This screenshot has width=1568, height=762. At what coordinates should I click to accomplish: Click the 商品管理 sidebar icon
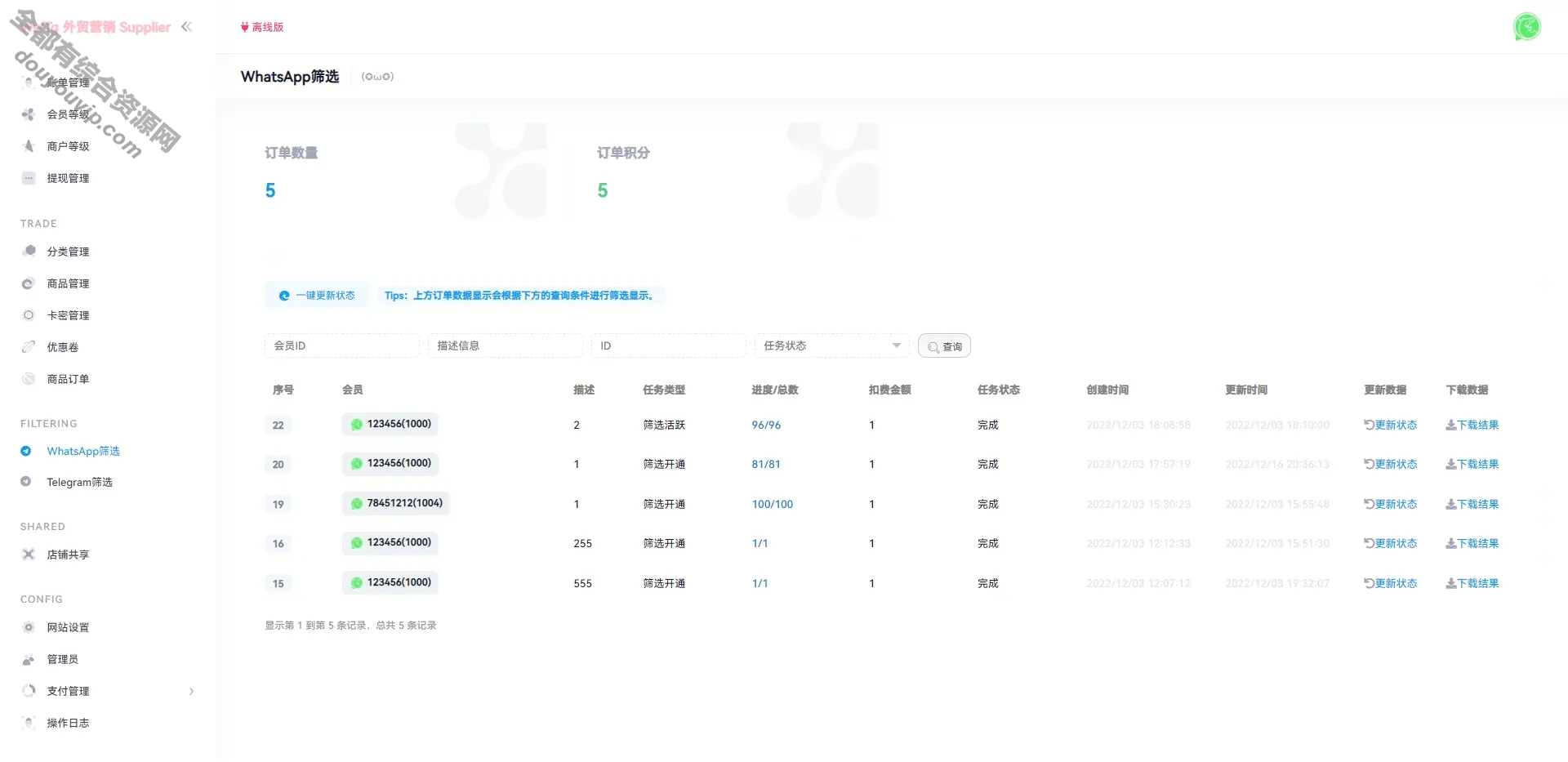[29, 283]
